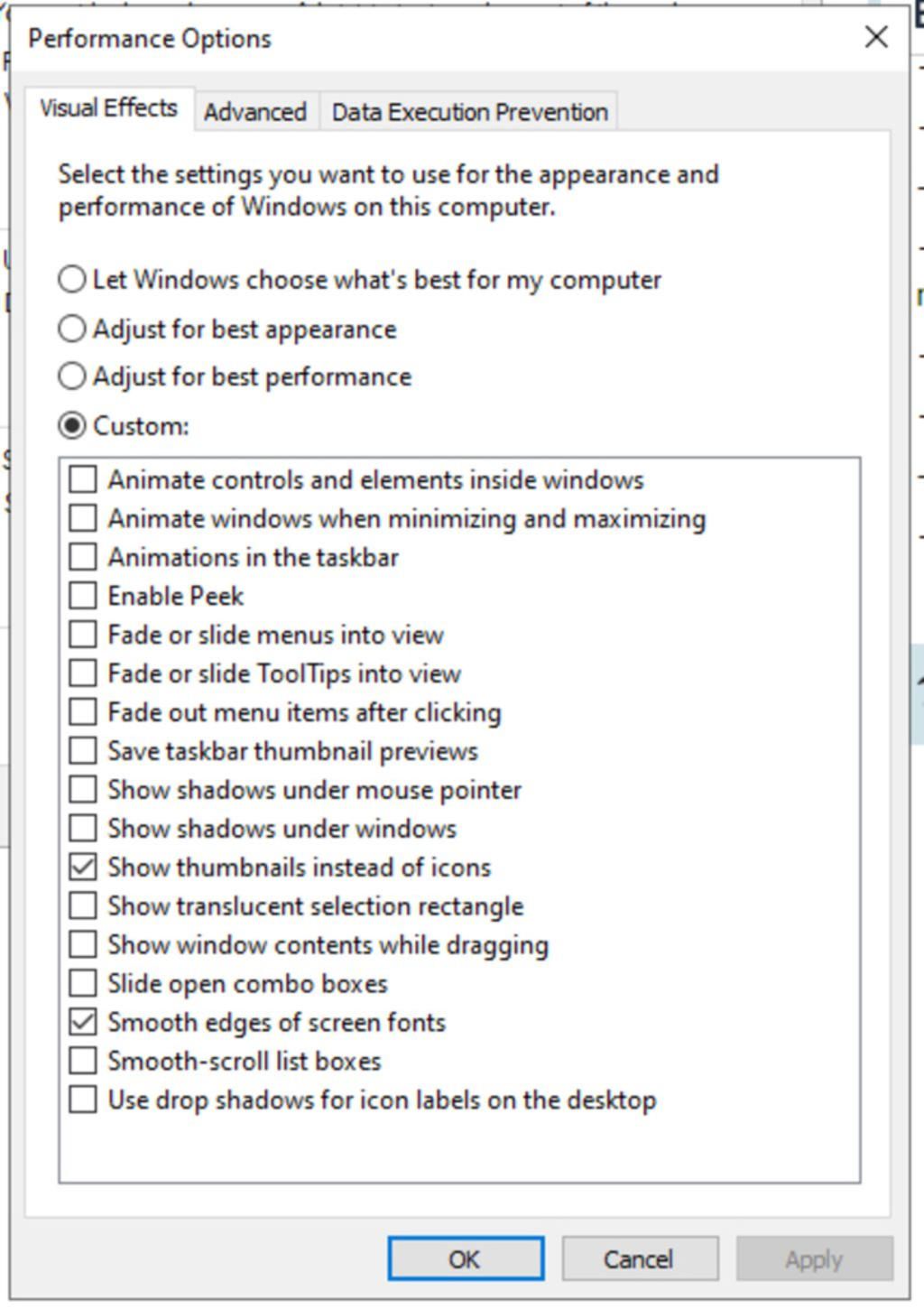
Task: Uncheck Smooth edges of screen fonts
Action: click(83, 1022)
